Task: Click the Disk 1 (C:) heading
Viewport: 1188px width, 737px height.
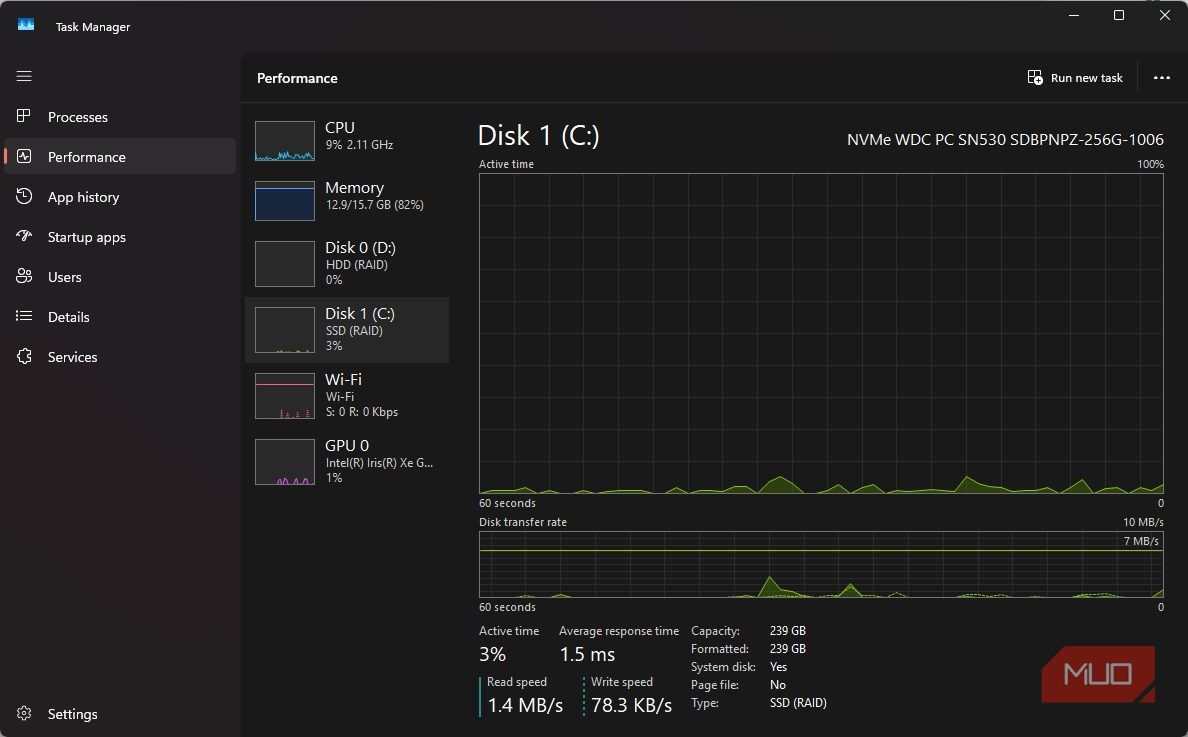Action: pos(539,136)
